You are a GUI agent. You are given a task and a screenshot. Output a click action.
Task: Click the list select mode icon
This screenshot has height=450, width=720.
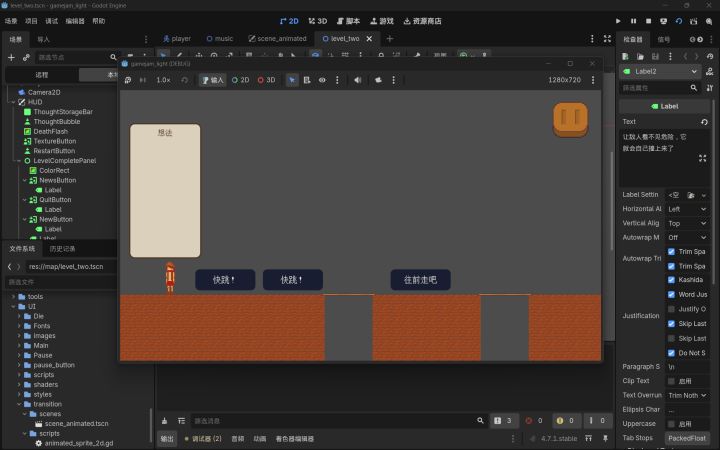pos(307,80)
